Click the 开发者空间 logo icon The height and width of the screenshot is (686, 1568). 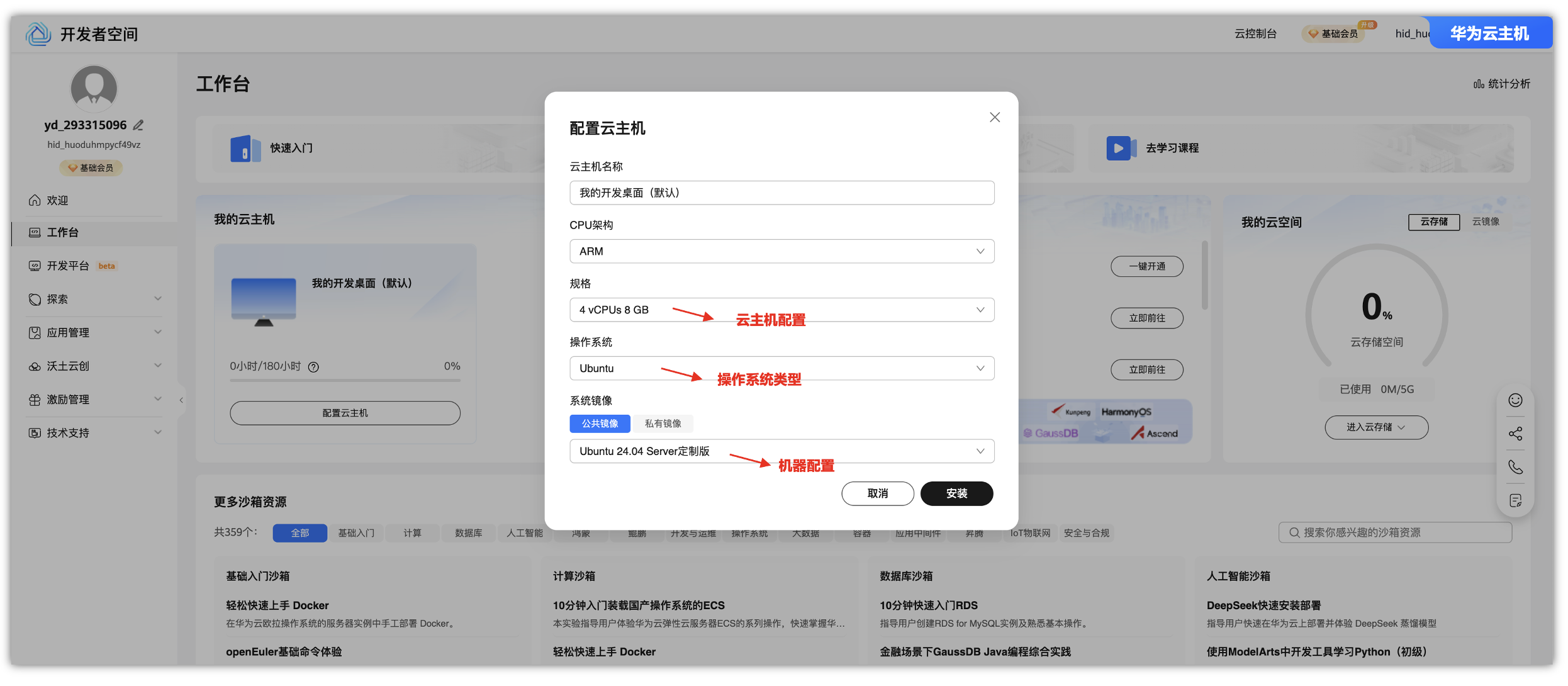[38, 34]
